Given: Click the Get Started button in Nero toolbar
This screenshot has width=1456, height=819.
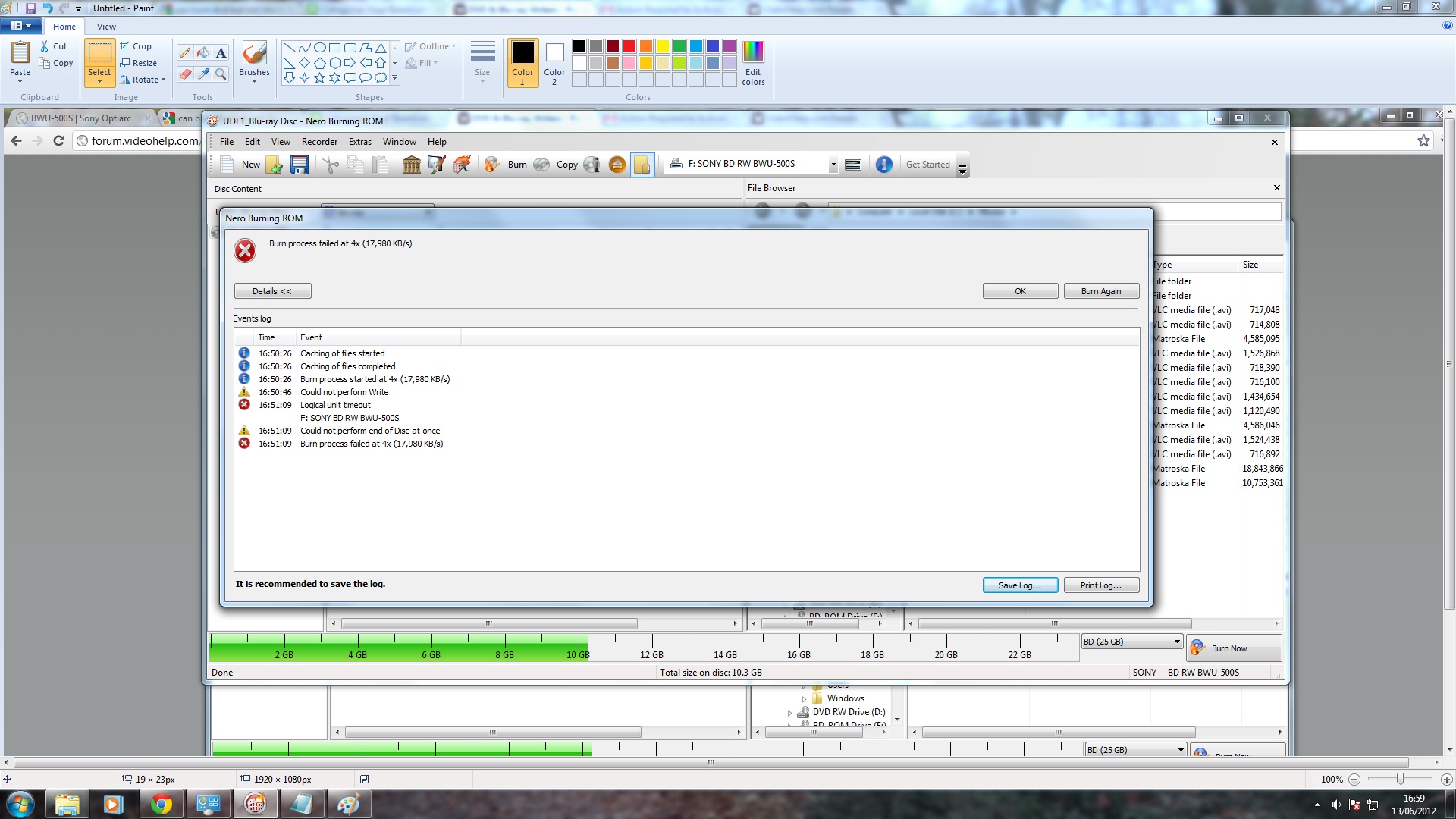Looking at the screenshot, I should [927, 165].
